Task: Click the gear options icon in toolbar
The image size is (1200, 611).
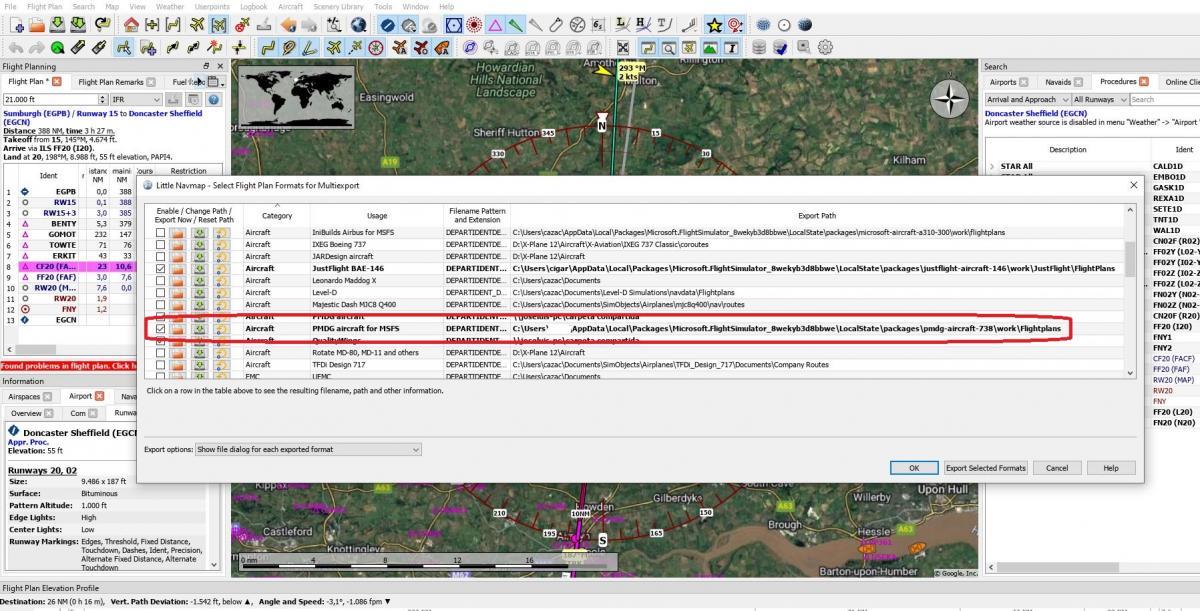Action: point(825,47)
